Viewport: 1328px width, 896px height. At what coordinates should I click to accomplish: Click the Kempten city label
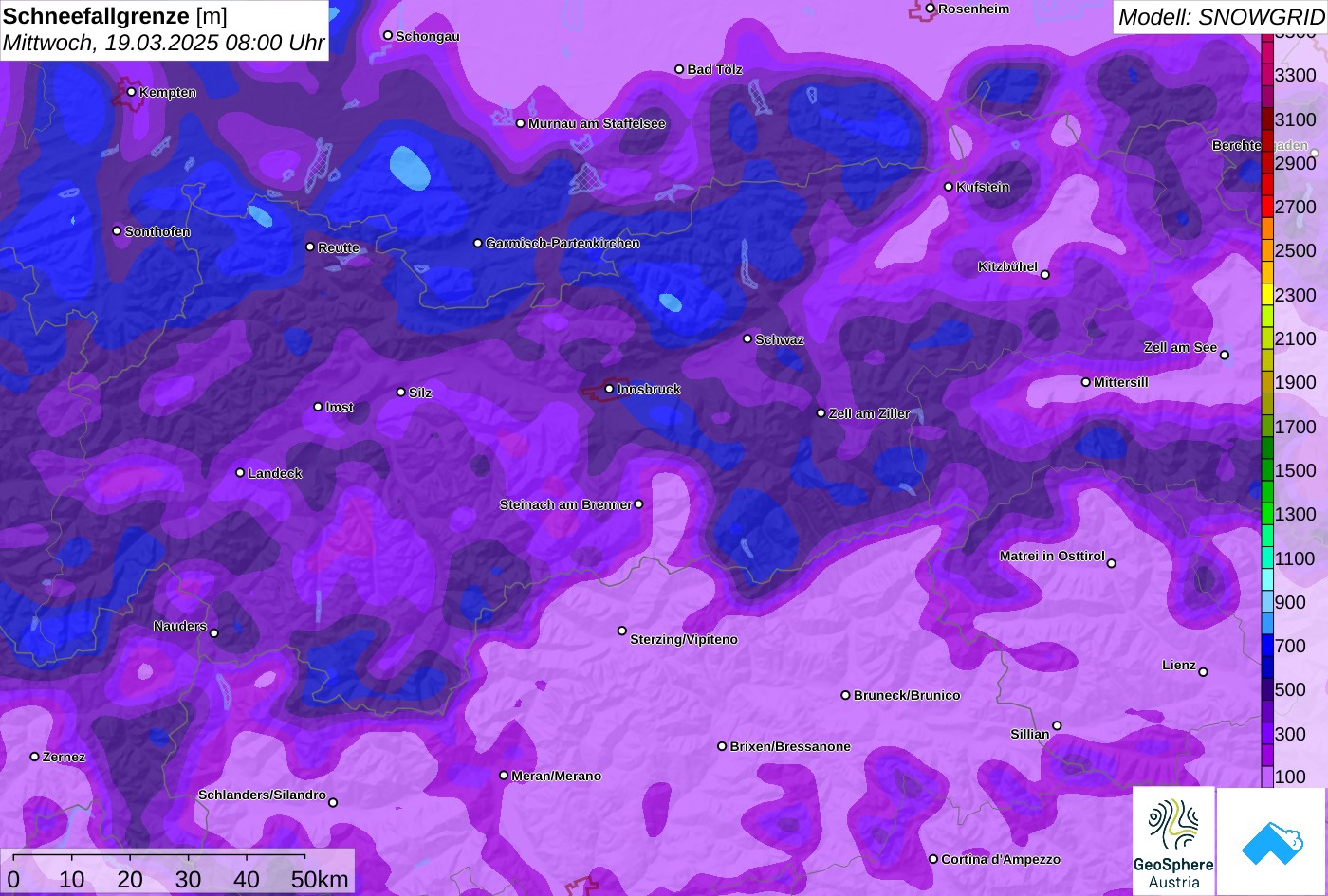click(x=168, y=92)
